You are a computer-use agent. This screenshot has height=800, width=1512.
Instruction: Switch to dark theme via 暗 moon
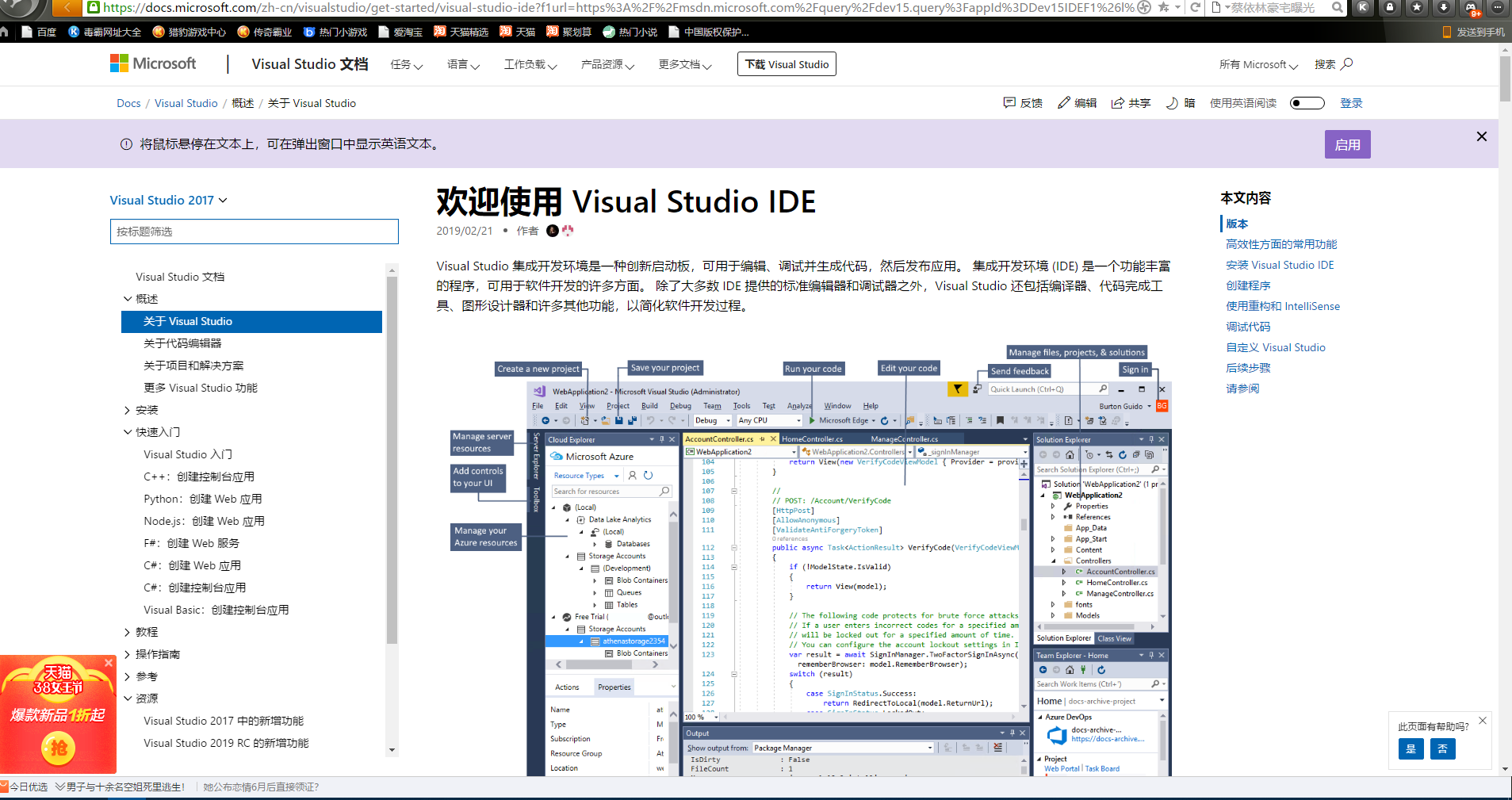[x=1172, y=102]
